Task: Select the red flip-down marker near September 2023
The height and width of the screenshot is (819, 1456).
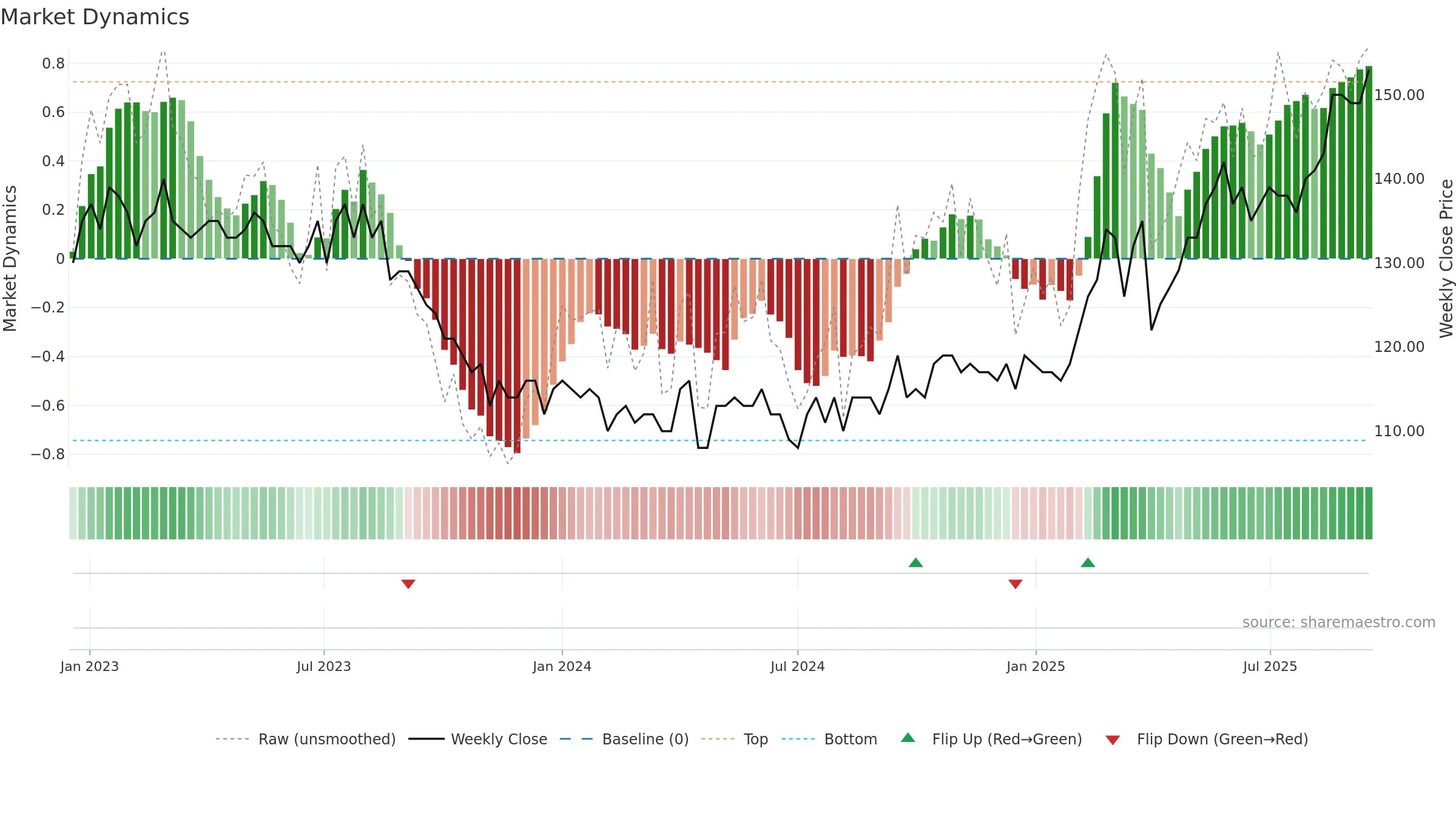Action: 408,584
